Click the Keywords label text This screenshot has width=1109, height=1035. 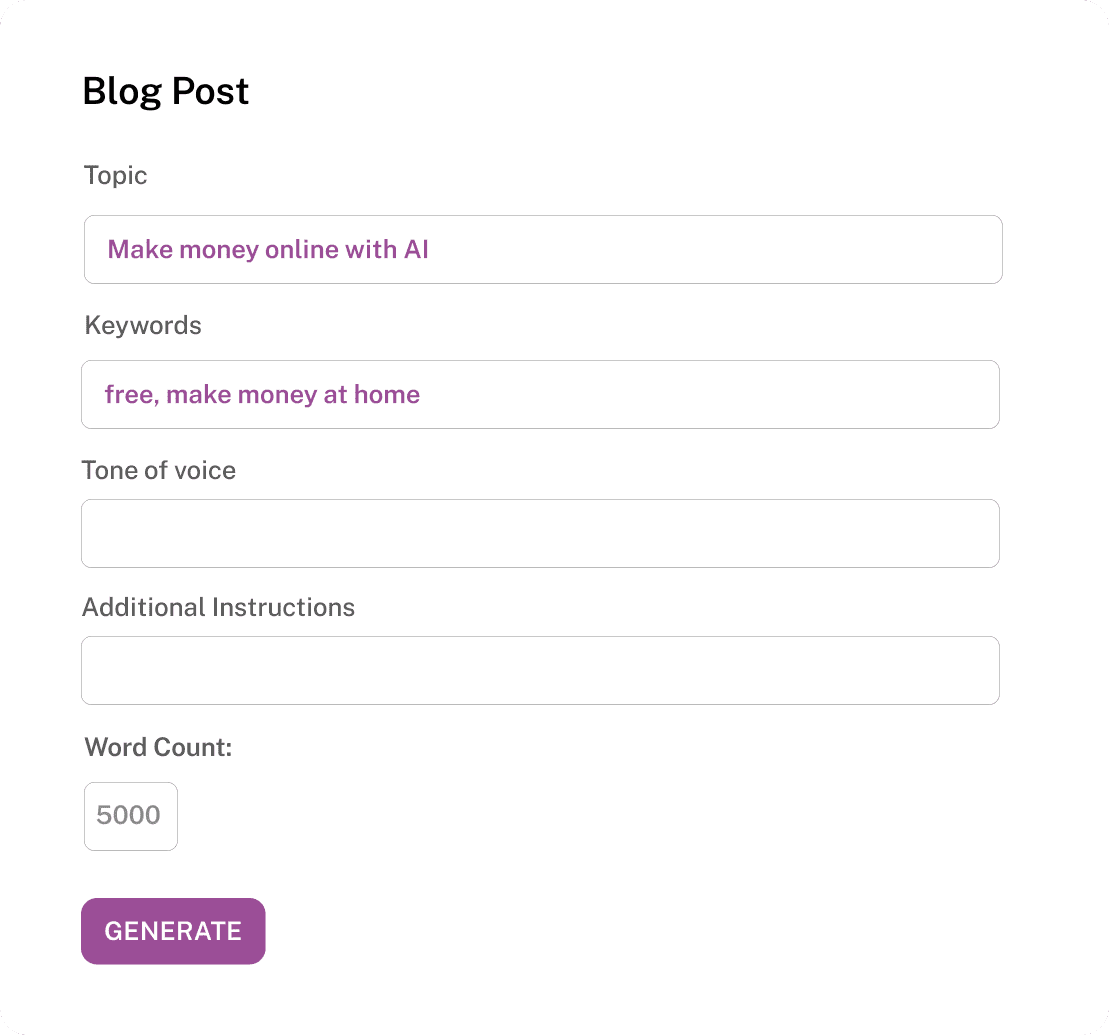click(142, 325)
